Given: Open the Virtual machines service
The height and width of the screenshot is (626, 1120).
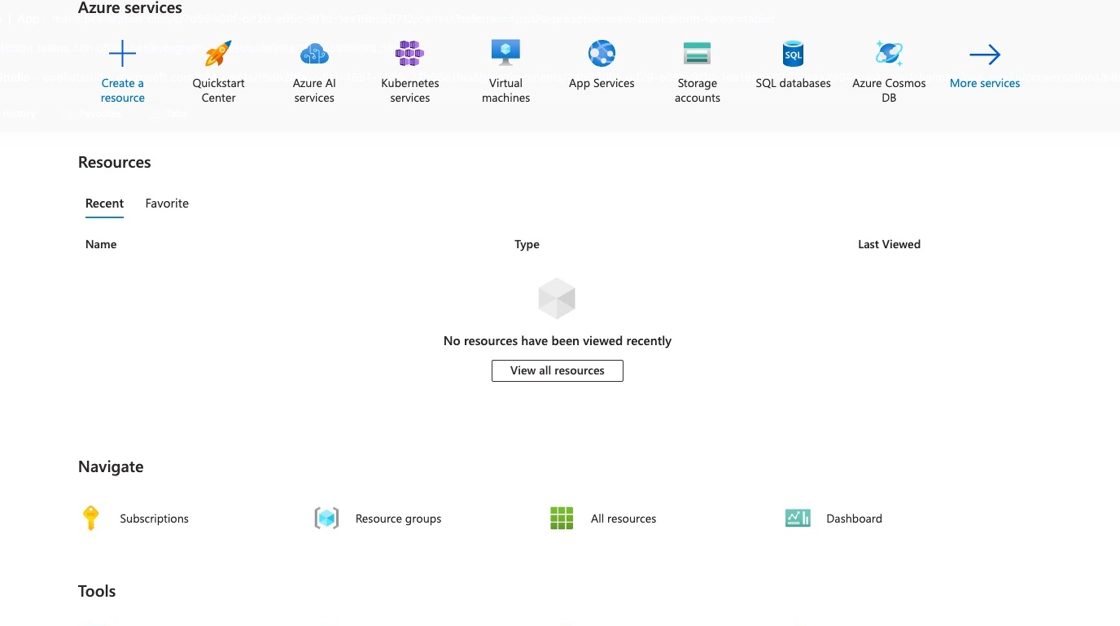Looking at the screenshot, I should (505, 67).
